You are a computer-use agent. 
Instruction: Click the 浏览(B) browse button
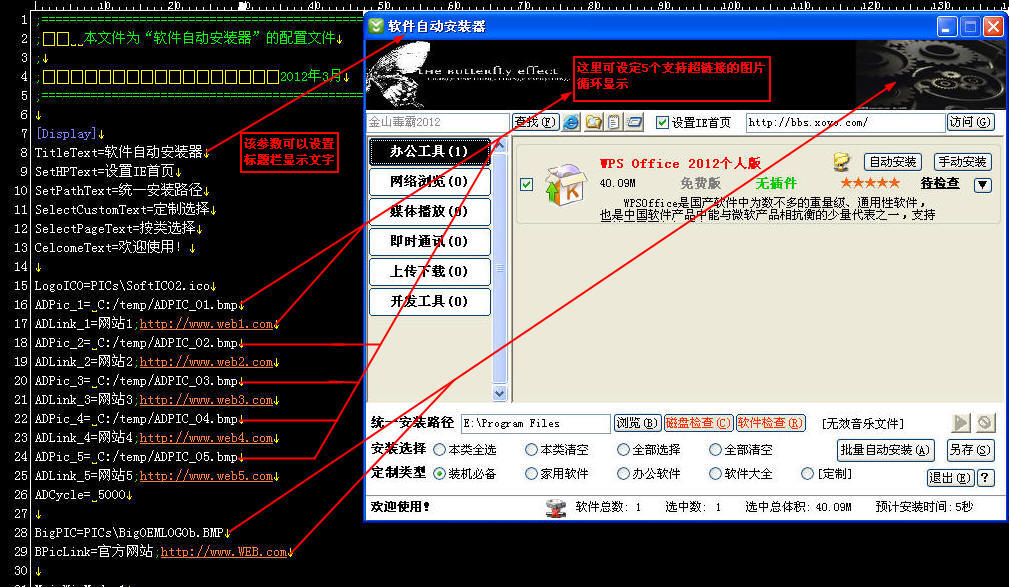point(637,423)
